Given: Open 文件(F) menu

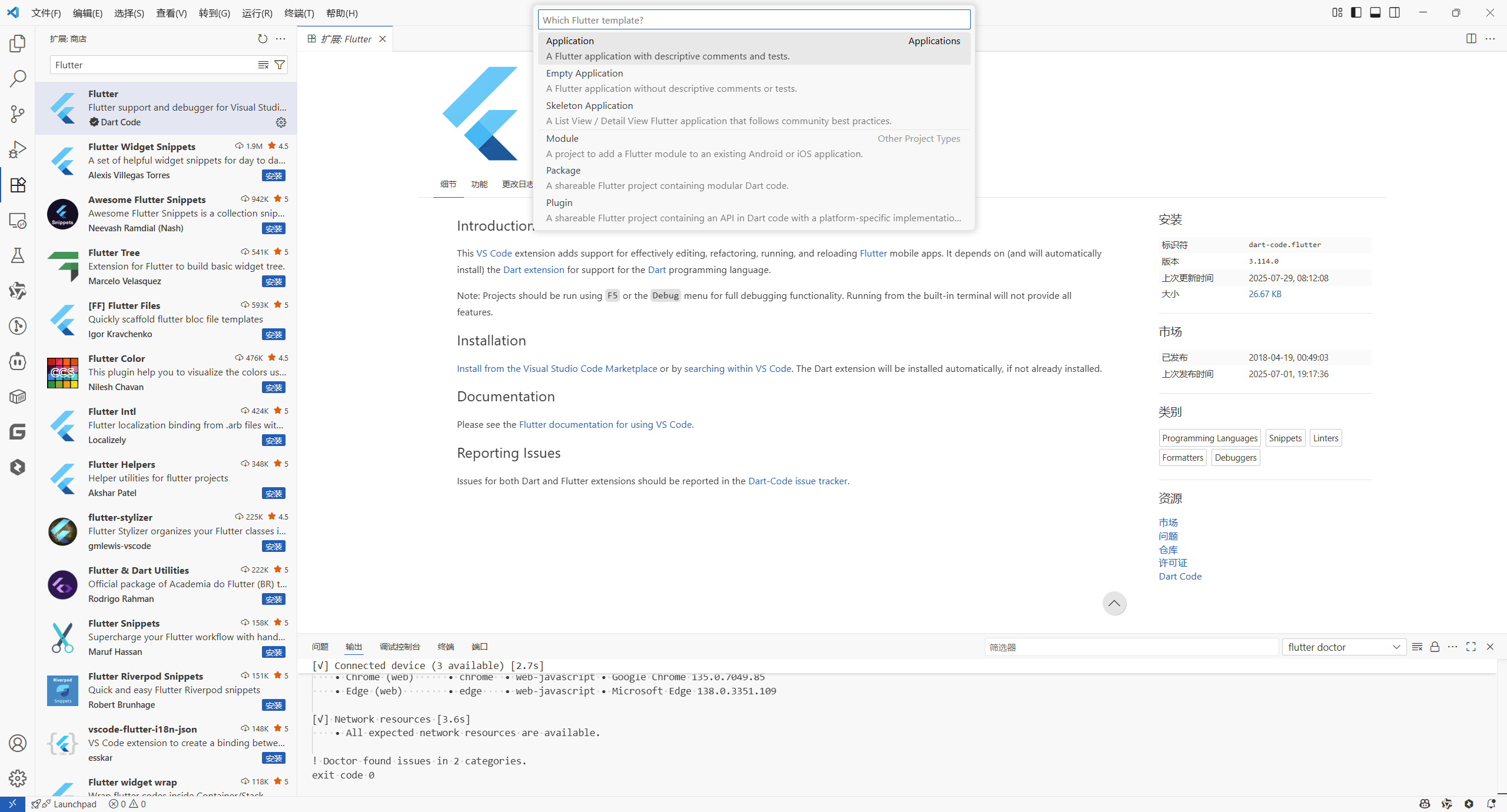Looking at the screenshot, I should click(46, 13).
